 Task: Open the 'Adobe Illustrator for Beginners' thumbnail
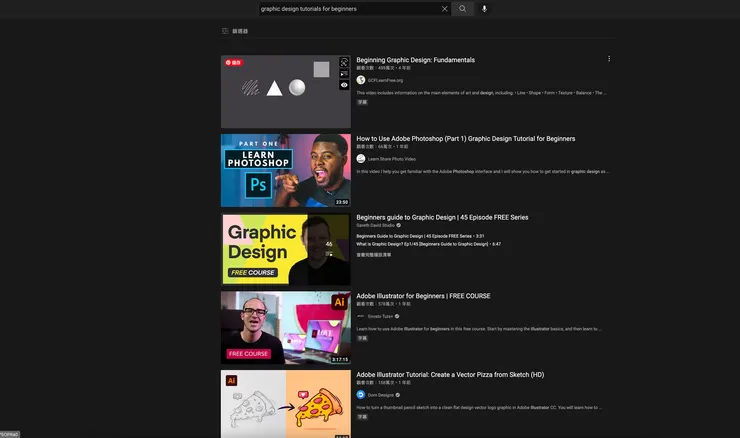tap(286, 328)
